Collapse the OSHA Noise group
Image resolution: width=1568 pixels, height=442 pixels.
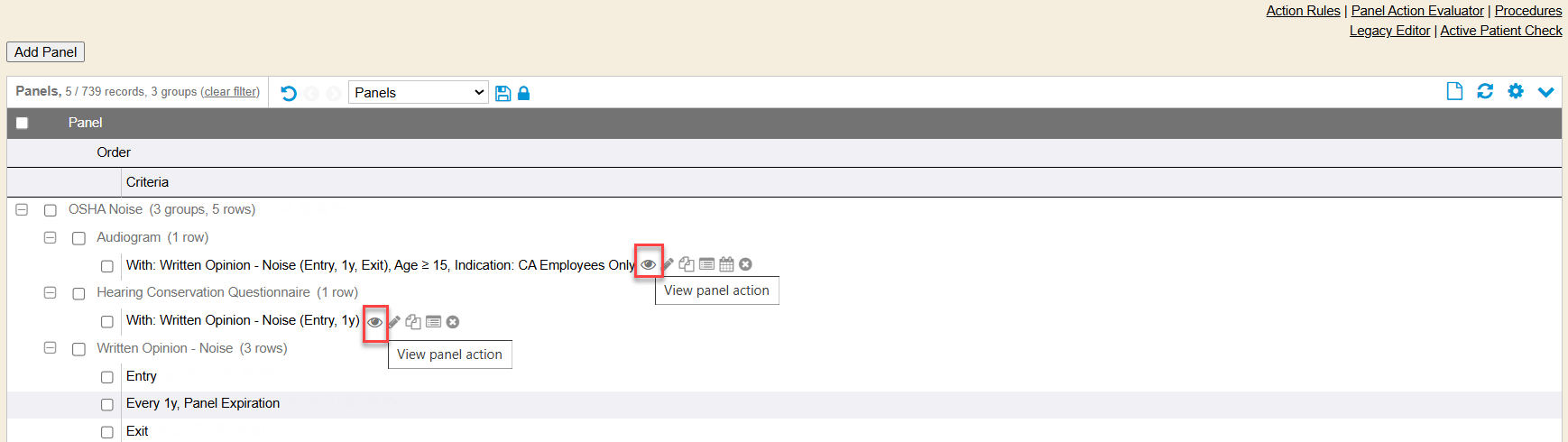click(22, 209)
